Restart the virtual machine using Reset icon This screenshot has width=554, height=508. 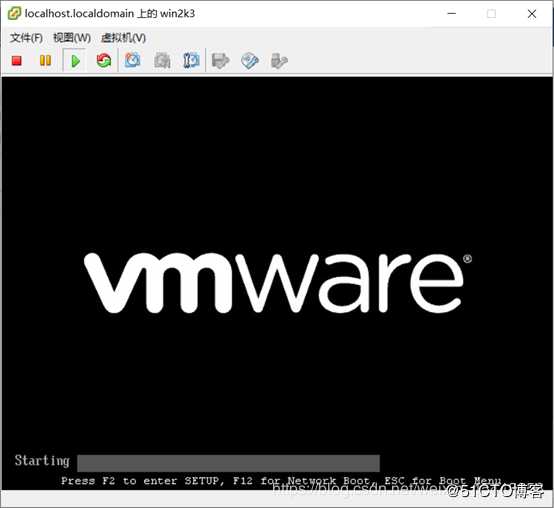104,61
